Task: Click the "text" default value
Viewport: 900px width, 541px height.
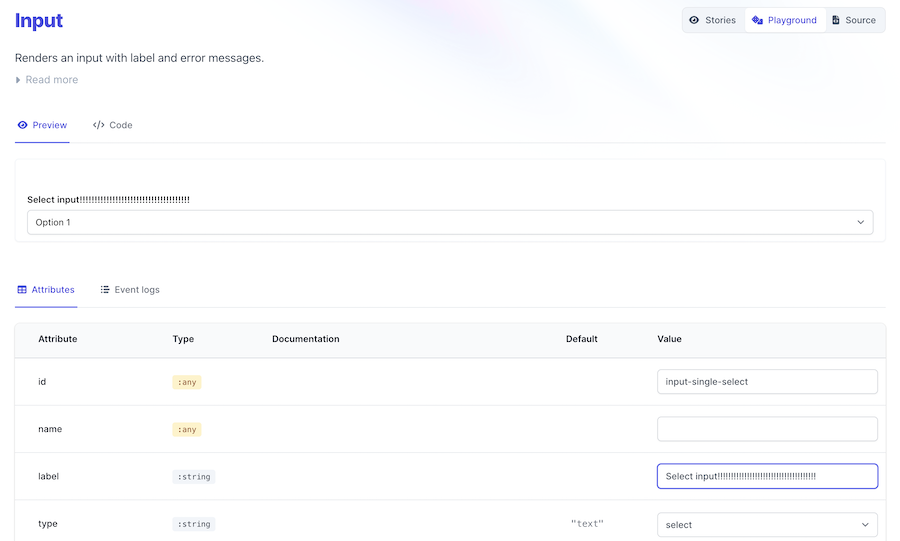Action: pos(587,523)
